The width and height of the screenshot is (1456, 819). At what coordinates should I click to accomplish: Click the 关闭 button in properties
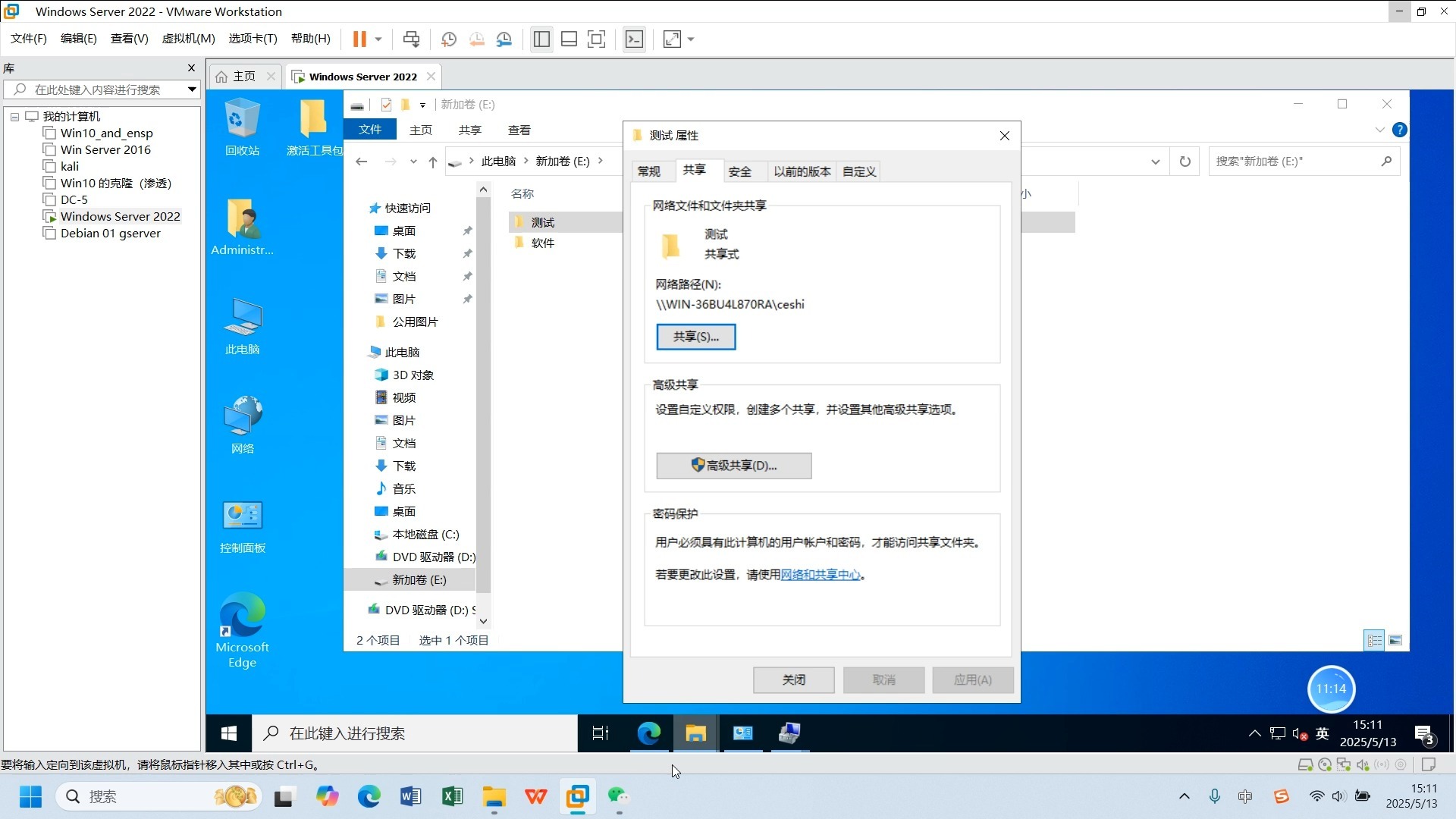(x=793, y=680)
